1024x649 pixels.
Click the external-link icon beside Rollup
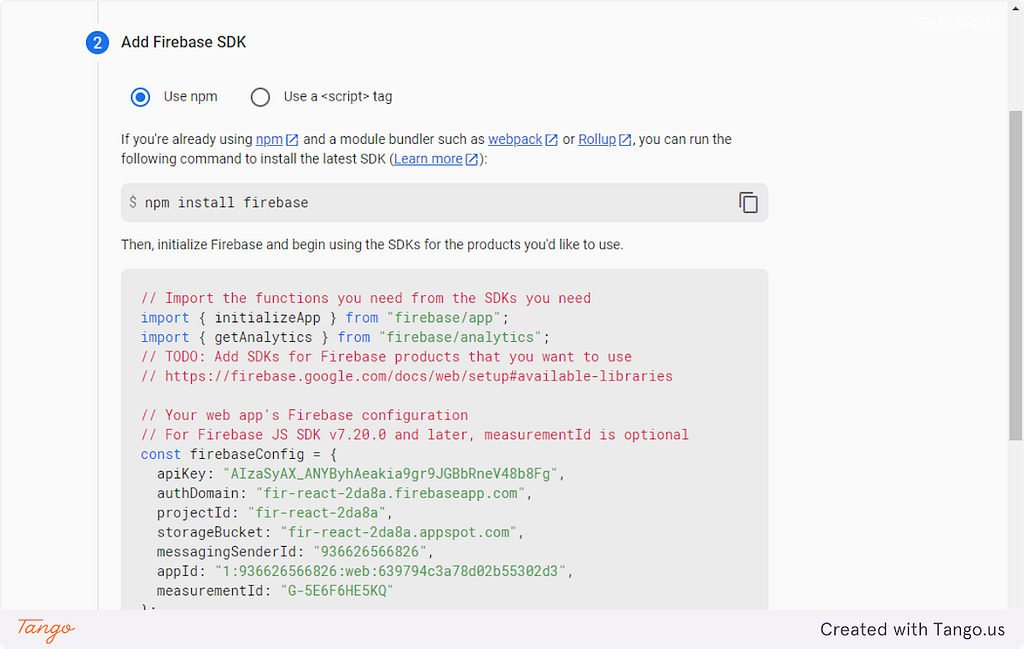tap(625, 140)
